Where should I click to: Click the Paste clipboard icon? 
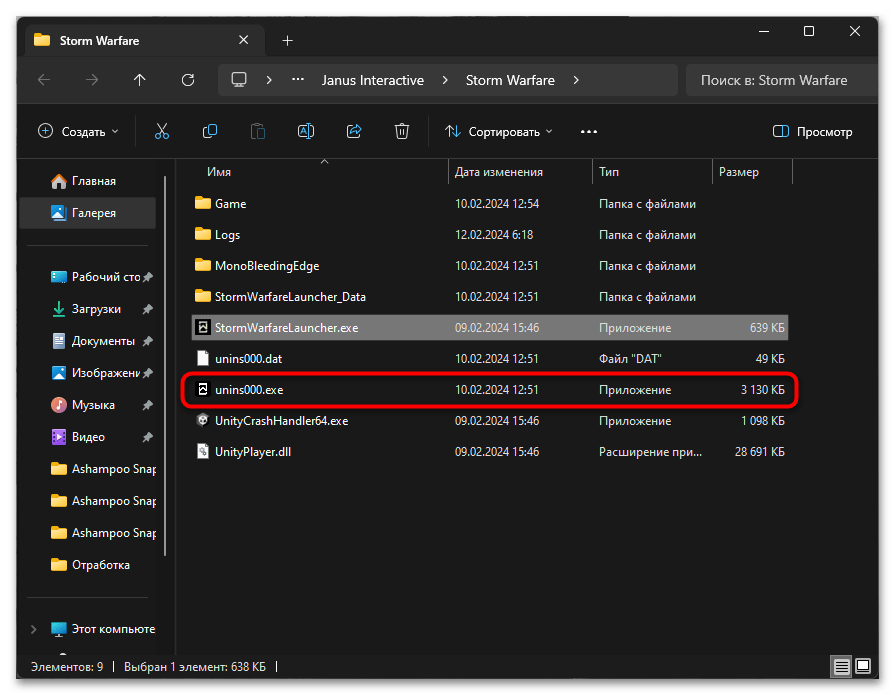tap(258, 132)
